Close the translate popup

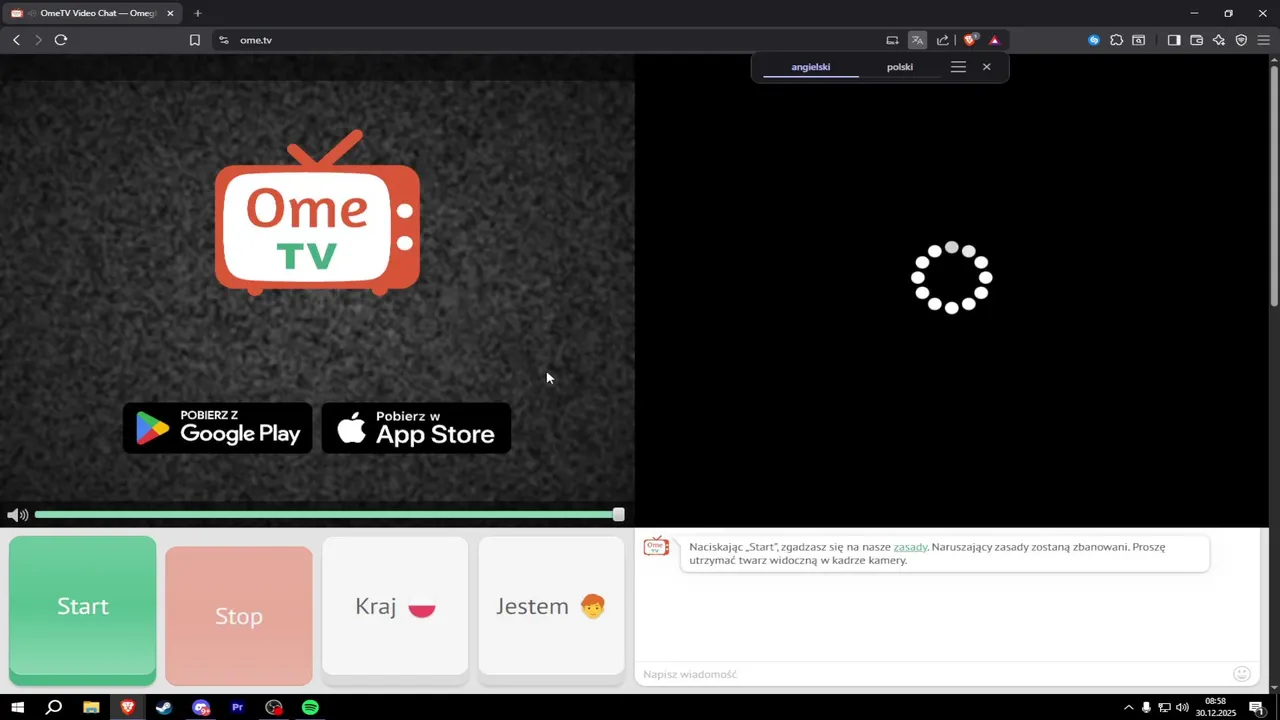point(986,67)
